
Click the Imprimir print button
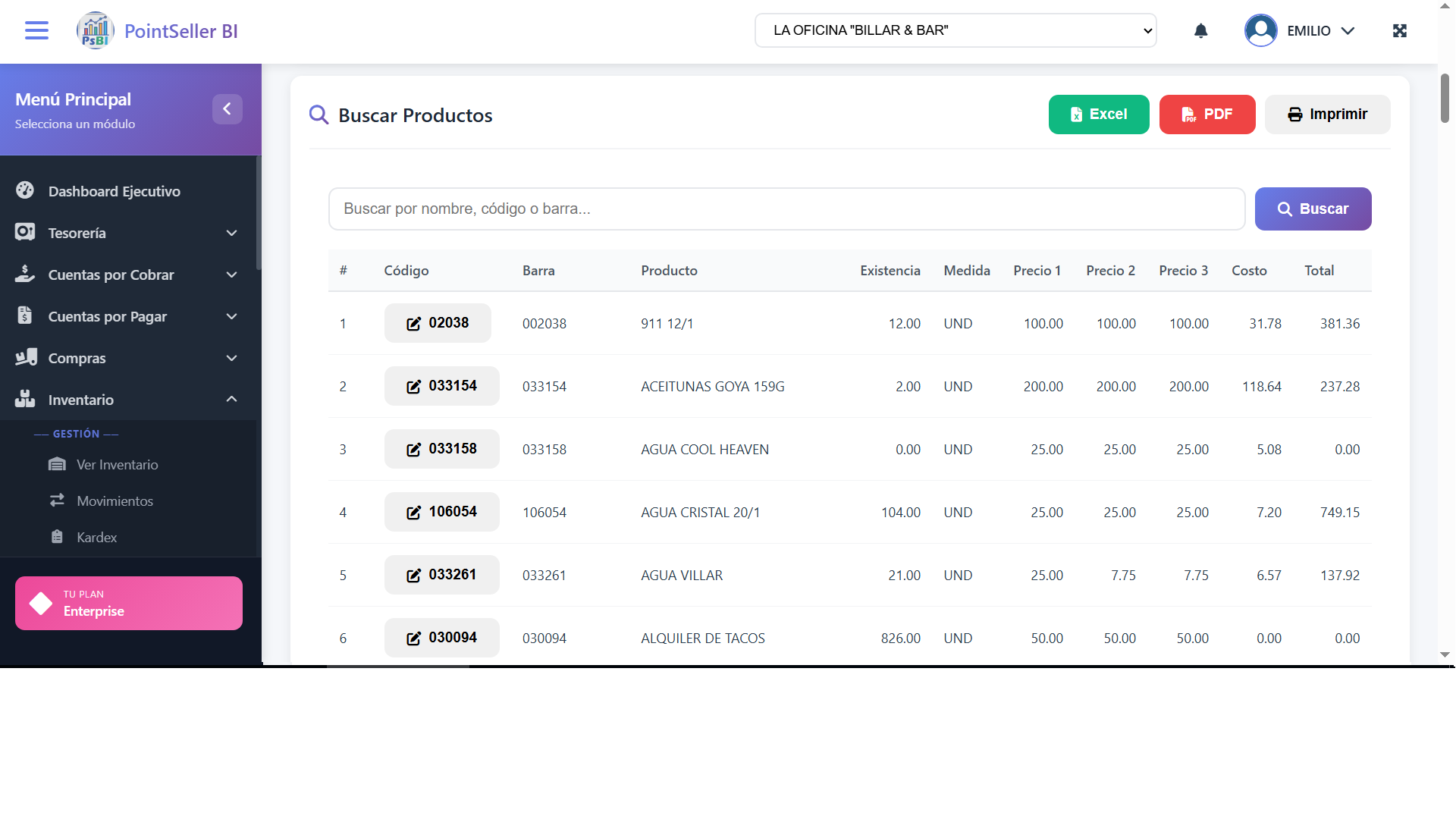(x=1327, y=115)
